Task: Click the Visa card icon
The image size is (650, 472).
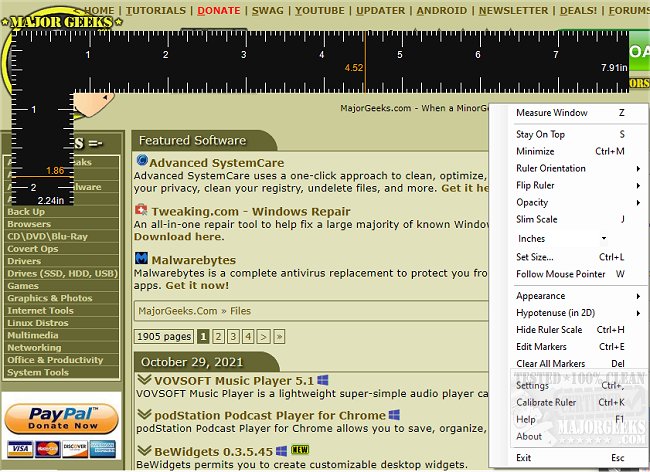Action: (20, 449)
